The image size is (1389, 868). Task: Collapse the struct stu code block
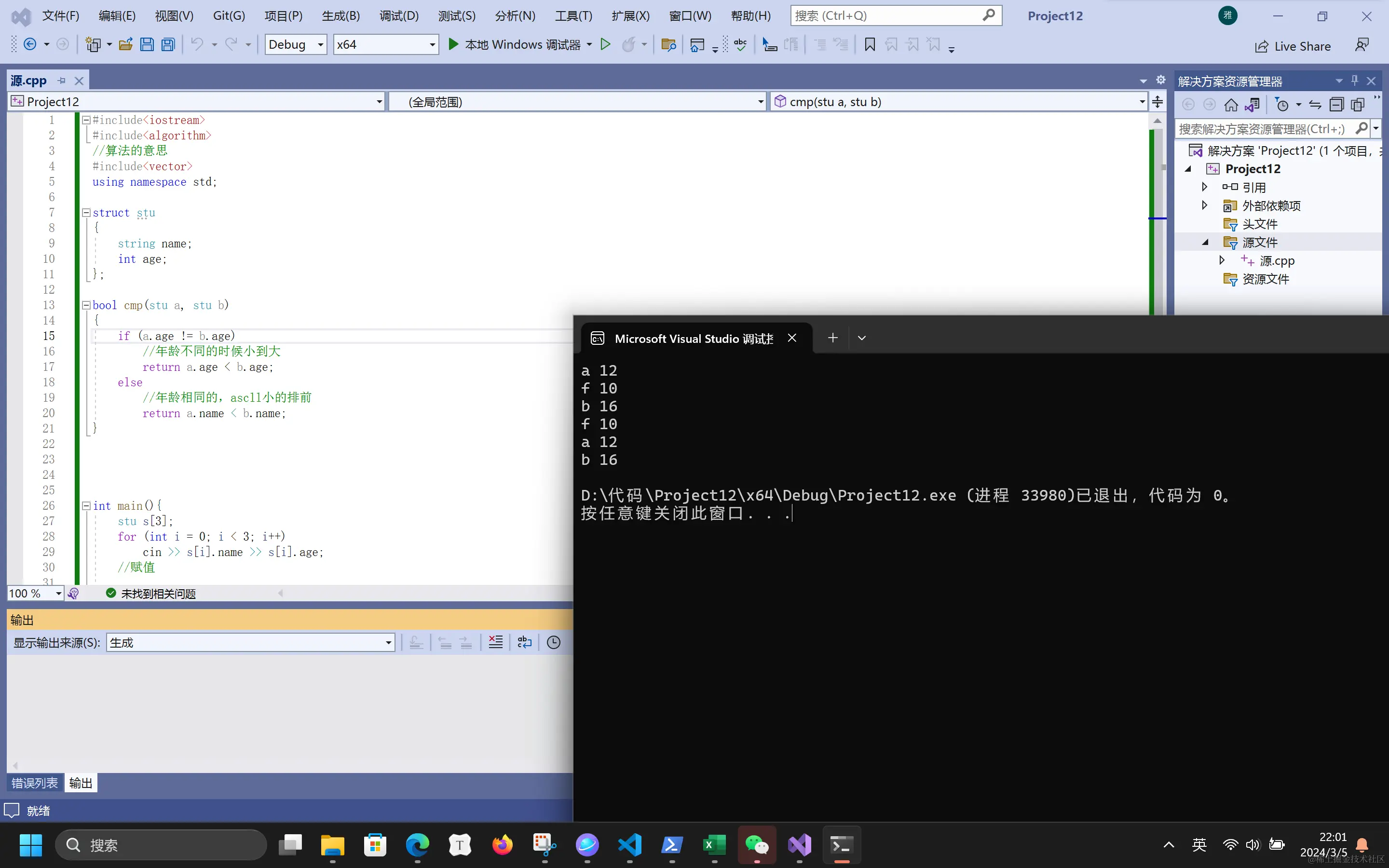coord(86,212)
